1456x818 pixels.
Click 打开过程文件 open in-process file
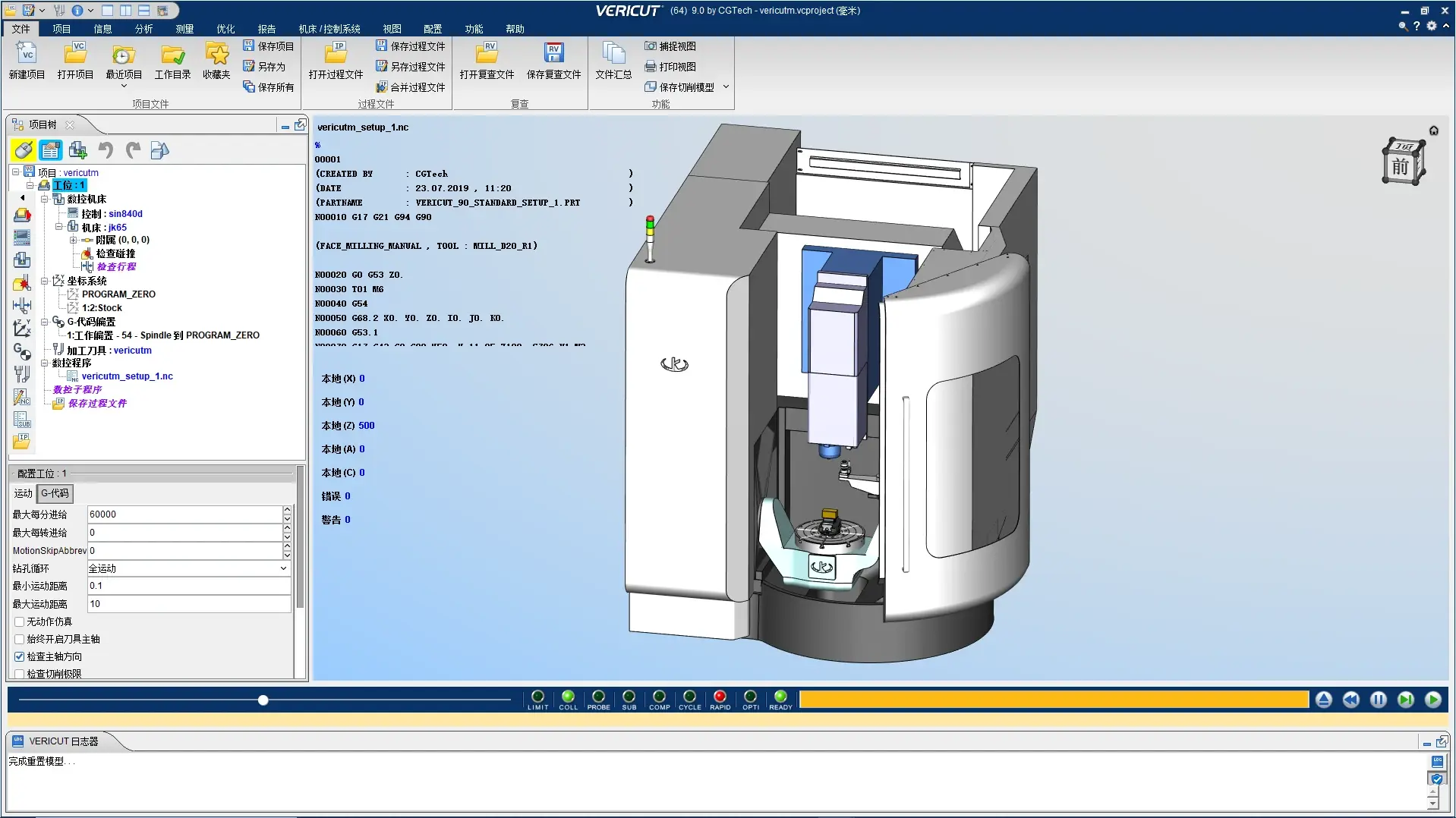pos(336,61)
